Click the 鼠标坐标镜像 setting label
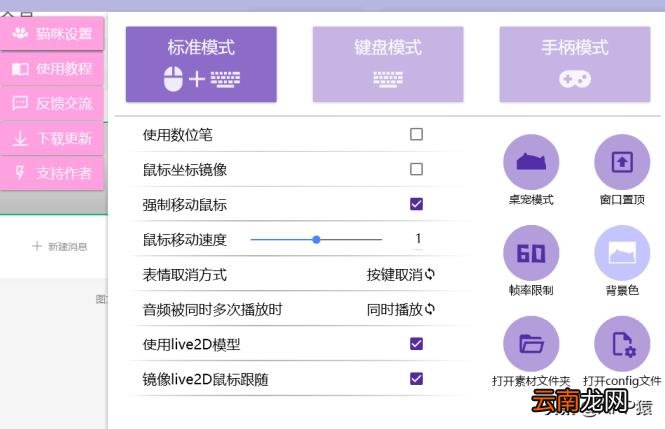Viewport: 665px width, 429px height. click(184, 170)
